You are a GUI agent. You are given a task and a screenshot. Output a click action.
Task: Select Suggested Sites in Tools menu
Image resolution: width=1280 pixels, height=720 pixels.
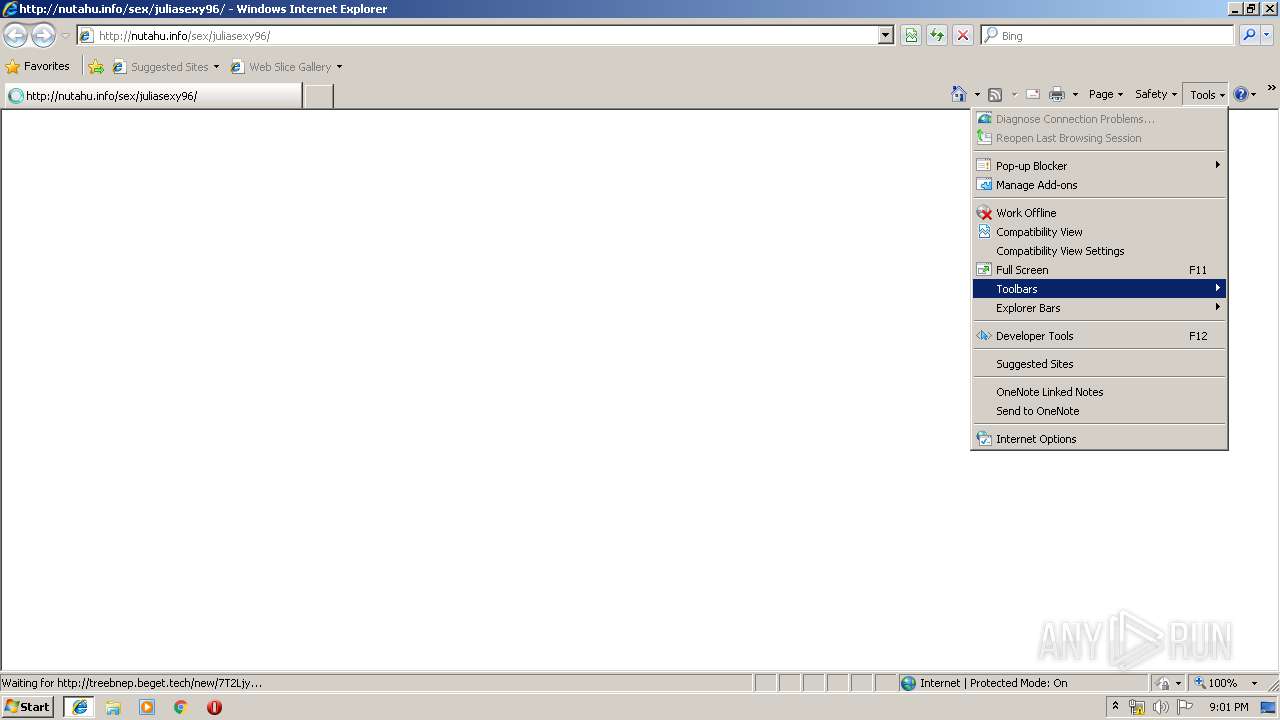click(x=1099, y=364)
